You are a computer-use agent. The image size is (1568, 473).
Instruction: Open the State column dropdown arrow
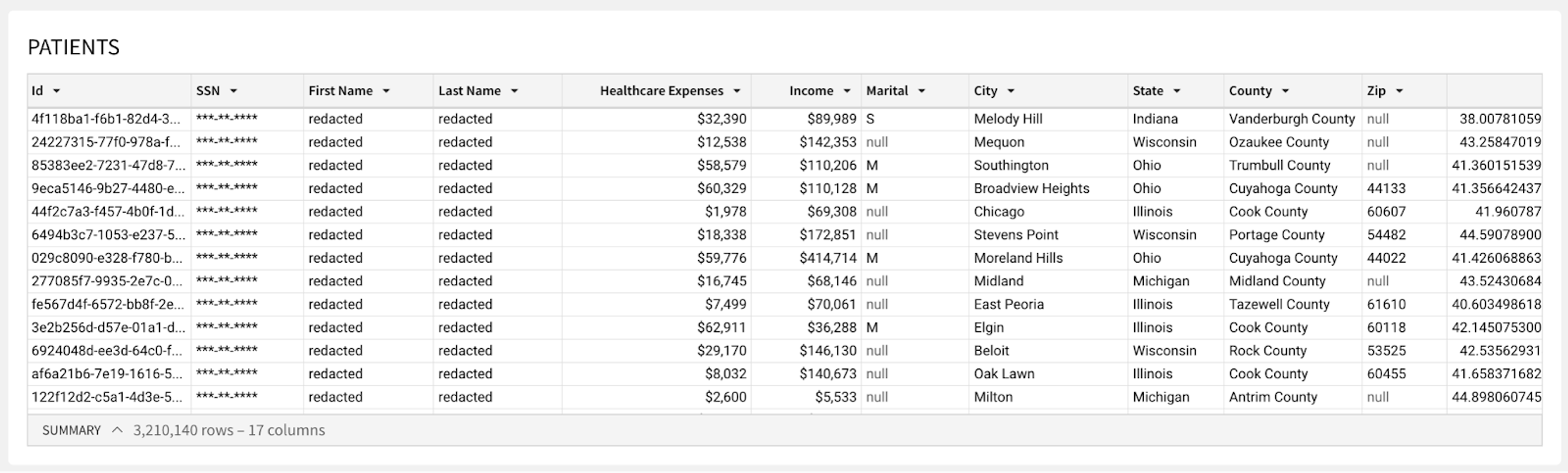(x=1177, y=91)
